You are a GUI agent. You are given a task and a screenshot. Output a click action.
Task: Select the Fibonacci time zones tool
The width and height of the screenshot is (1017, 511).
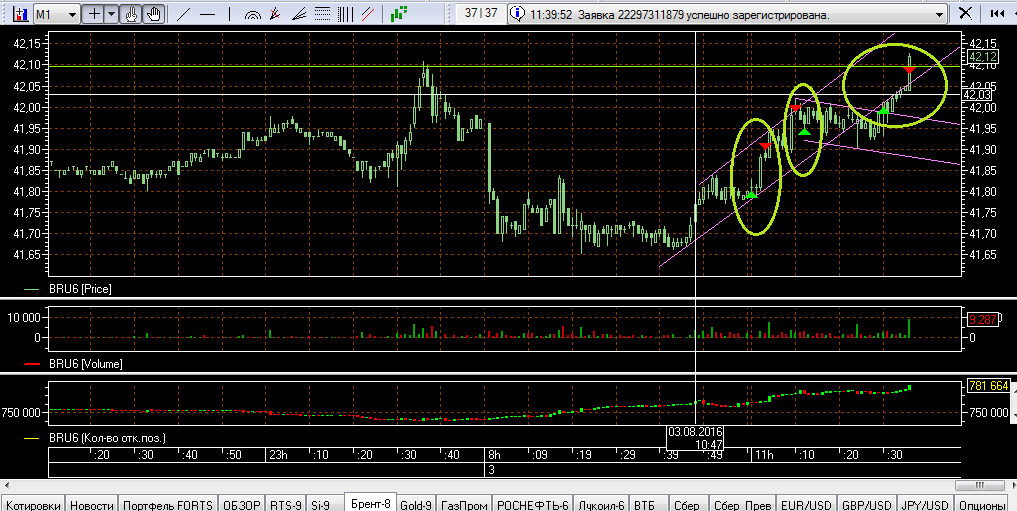click(x=276, y=14)
